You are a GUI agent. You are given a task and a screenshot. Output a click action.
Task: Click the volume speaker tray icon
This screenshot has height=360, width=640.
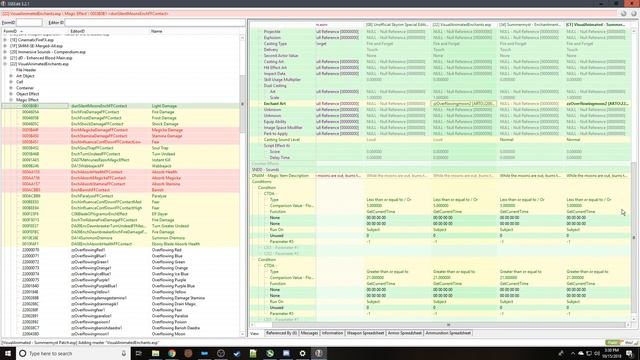pos(596,353)
